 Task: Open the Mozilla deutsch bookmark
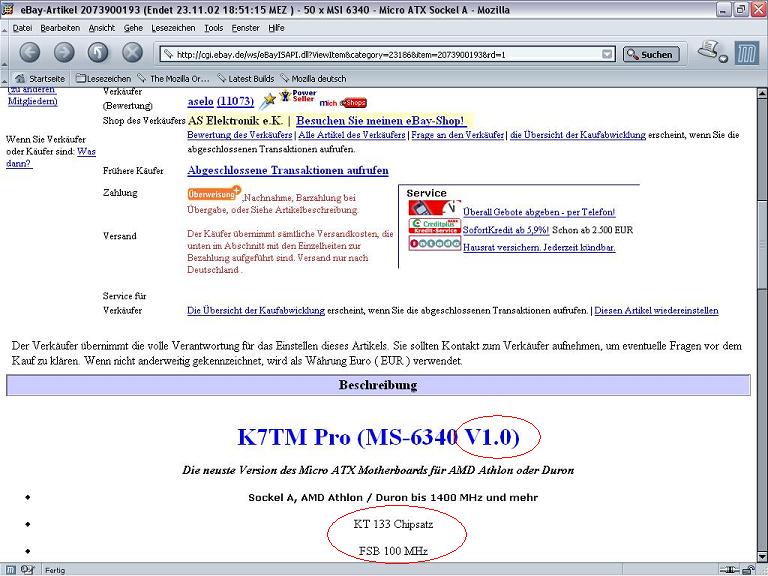coord(313,78)
